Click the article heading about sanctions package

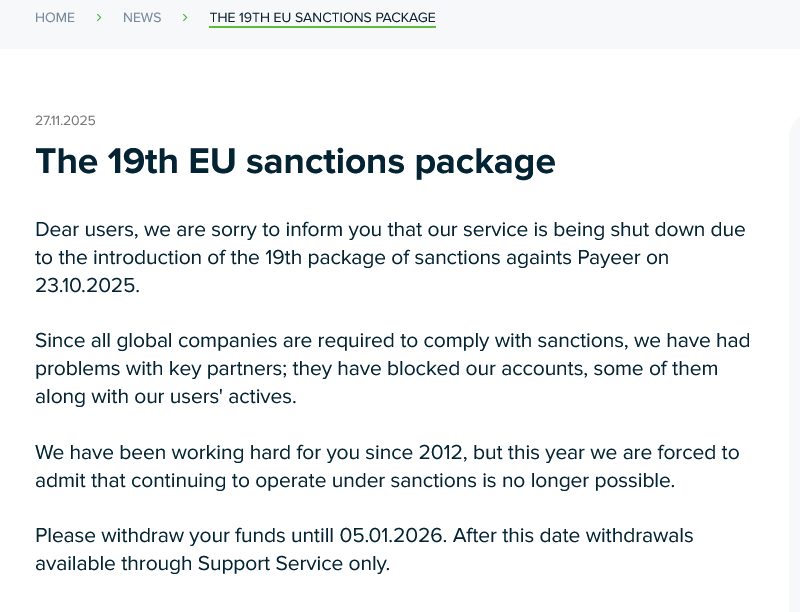(295, 162)
